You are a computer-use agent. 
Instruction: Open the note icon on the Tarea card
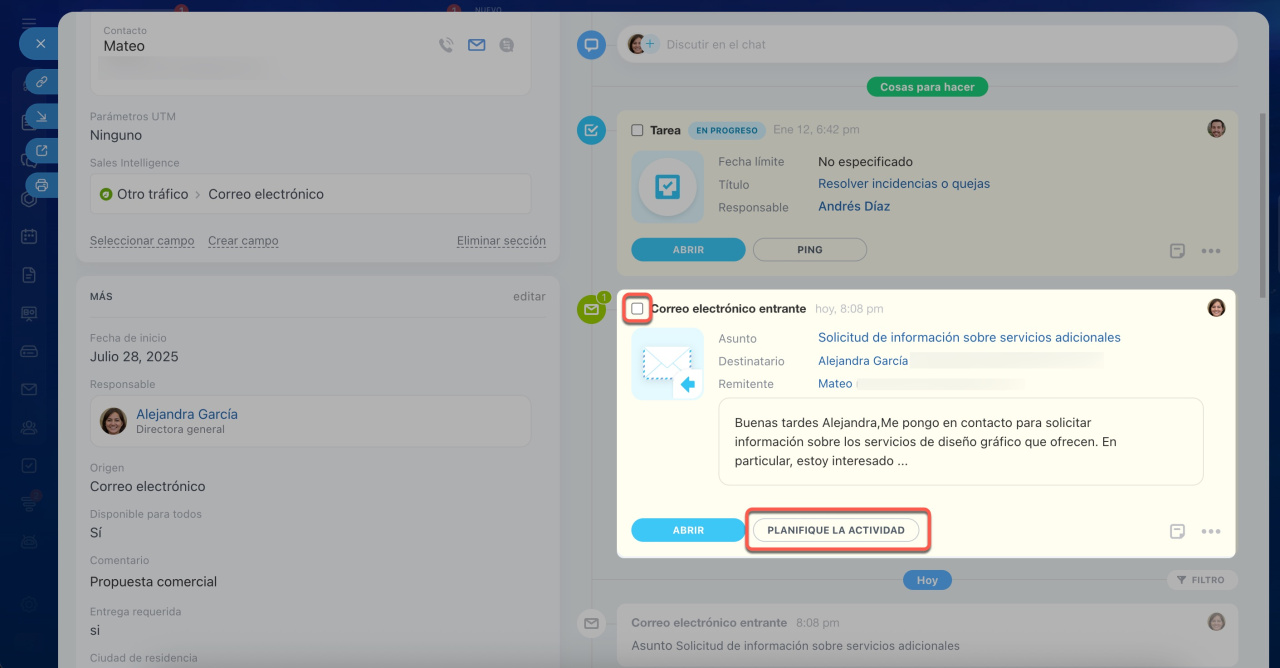(x=1178, y=251)
